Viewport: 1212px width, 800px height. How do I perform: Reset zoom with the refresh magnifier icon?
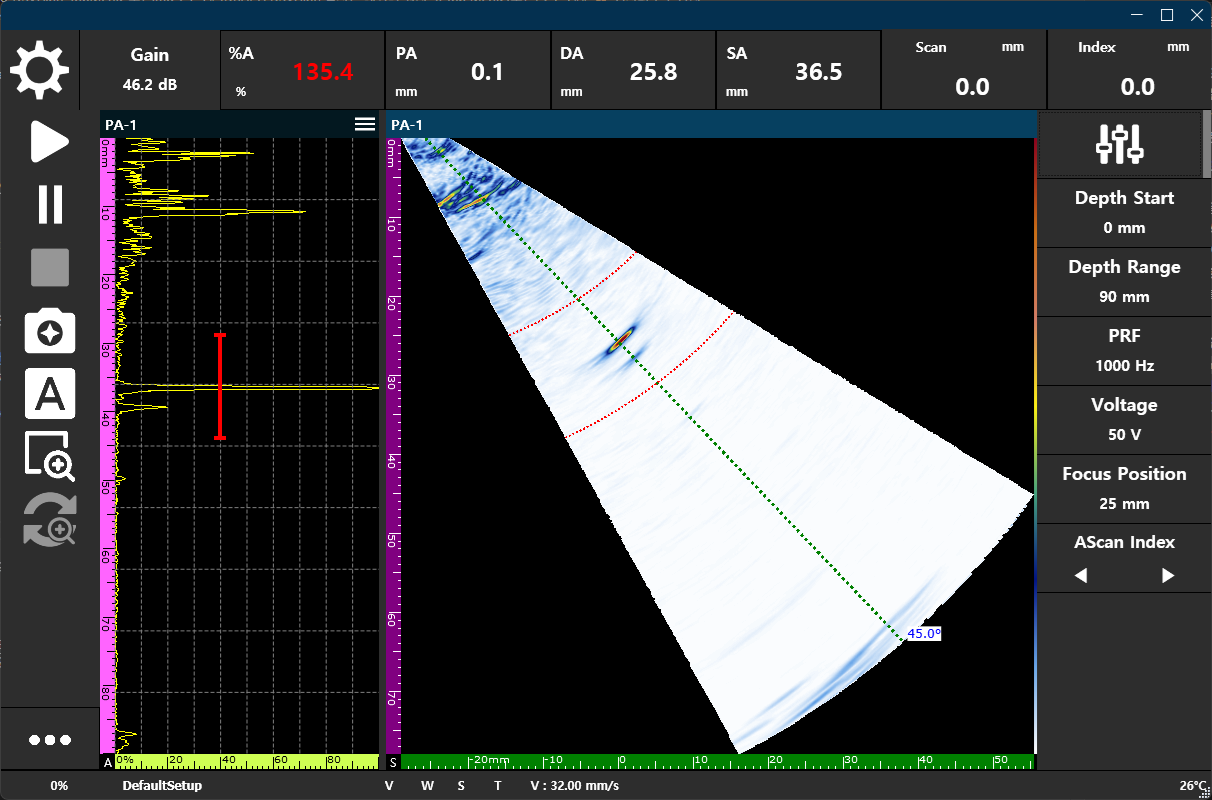(x=50, y=520)
